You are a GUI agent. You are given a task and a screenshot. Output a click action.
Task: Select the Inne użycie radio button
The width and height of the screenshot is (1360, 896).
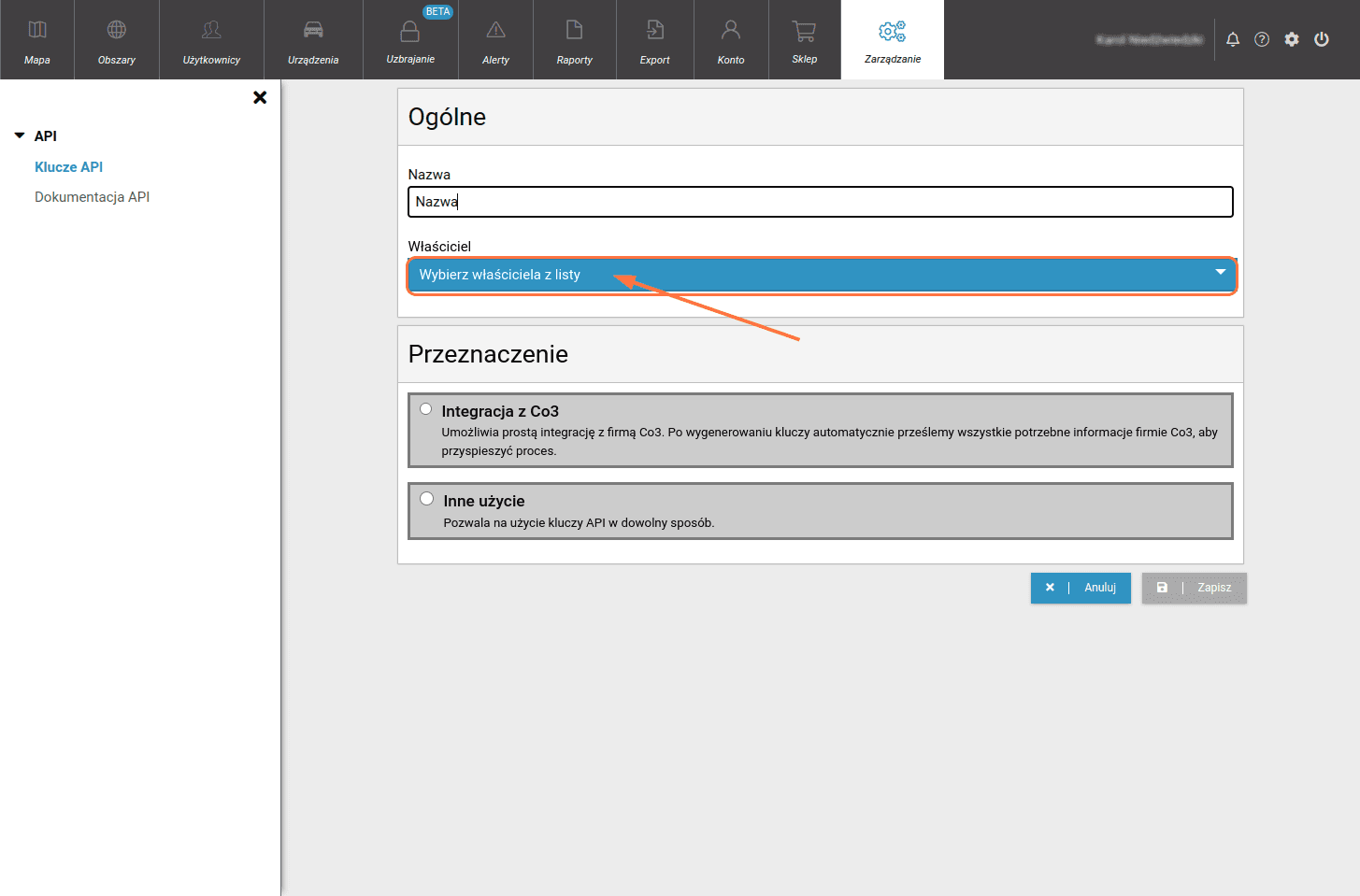[x=427, y=499]
